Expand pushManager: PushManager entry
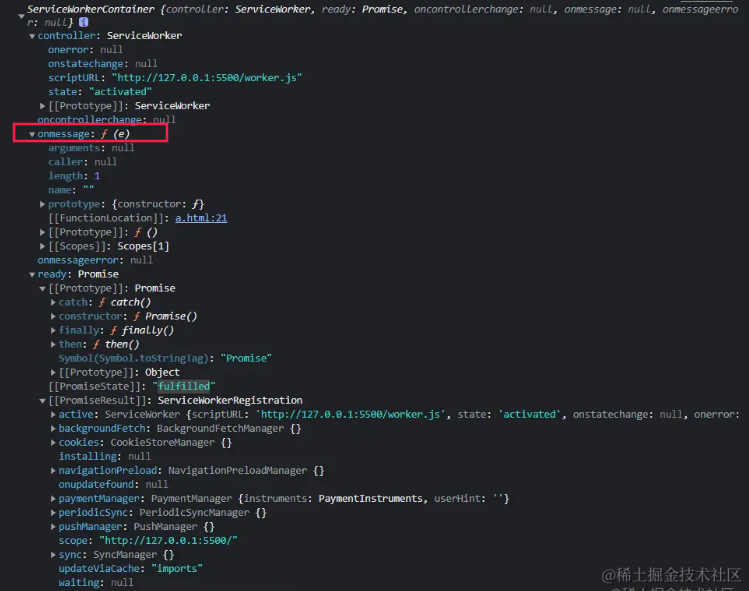 53,527
